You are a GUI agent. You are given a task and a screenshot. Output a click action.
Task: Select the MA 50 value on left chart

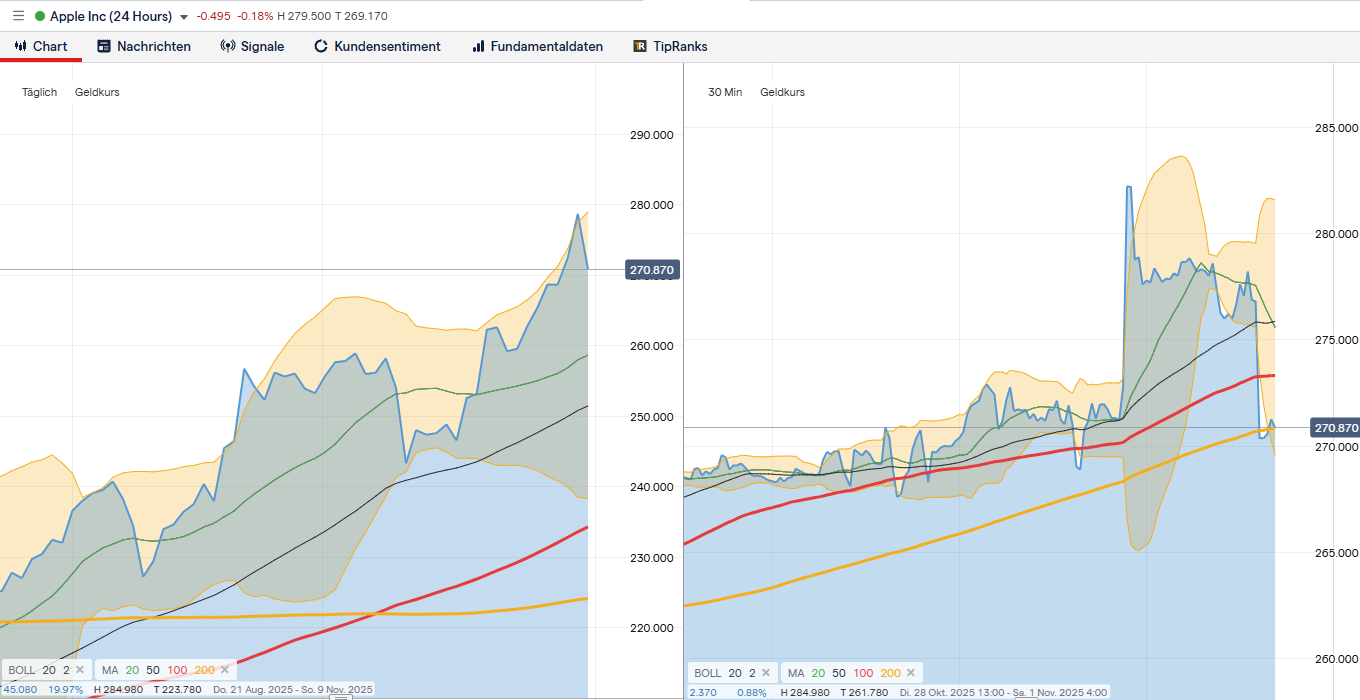pyautogui.click(x=153, y=669)
